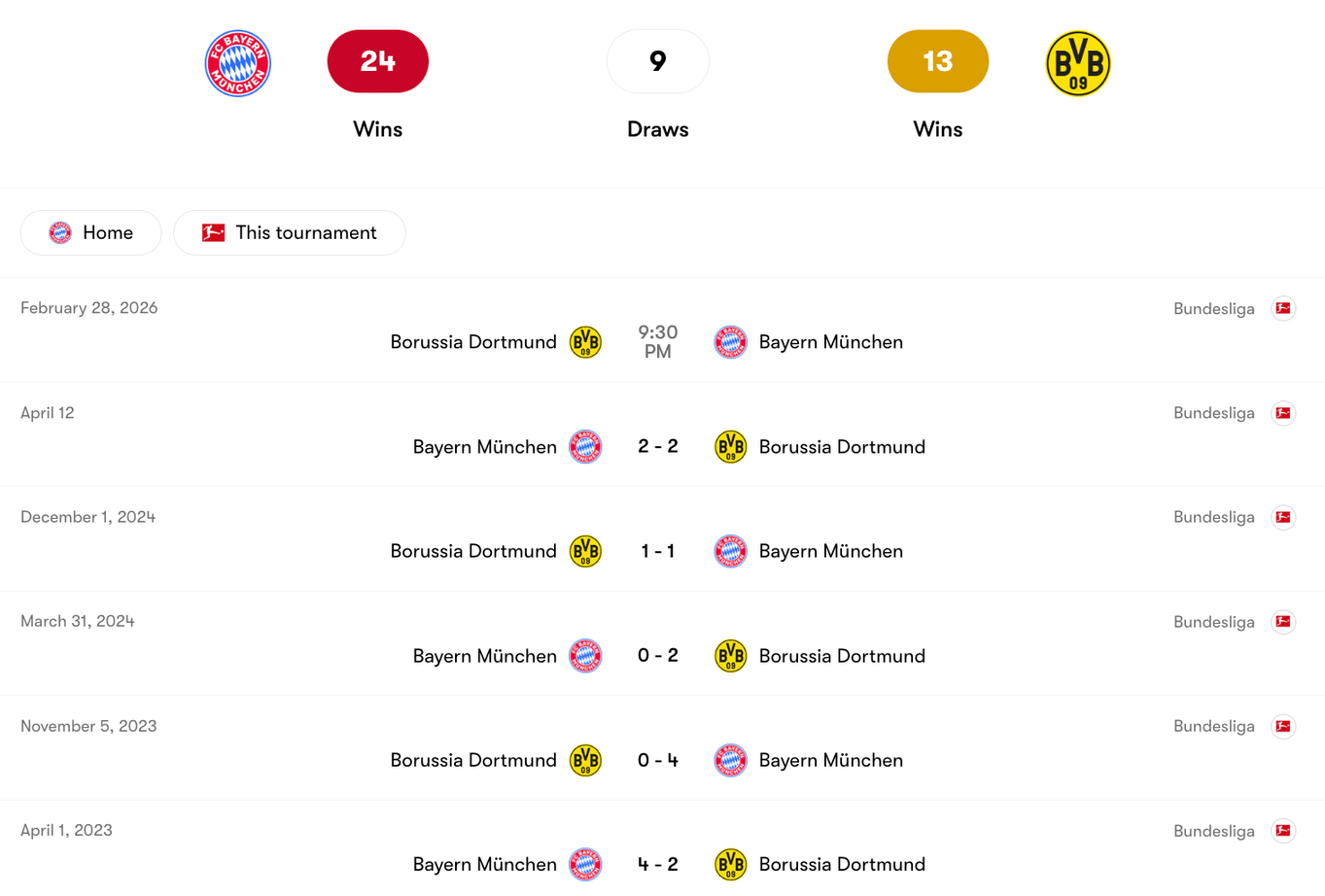Click Bundesliga logo on November 5, 2023 match

[x=1283, y=726]
